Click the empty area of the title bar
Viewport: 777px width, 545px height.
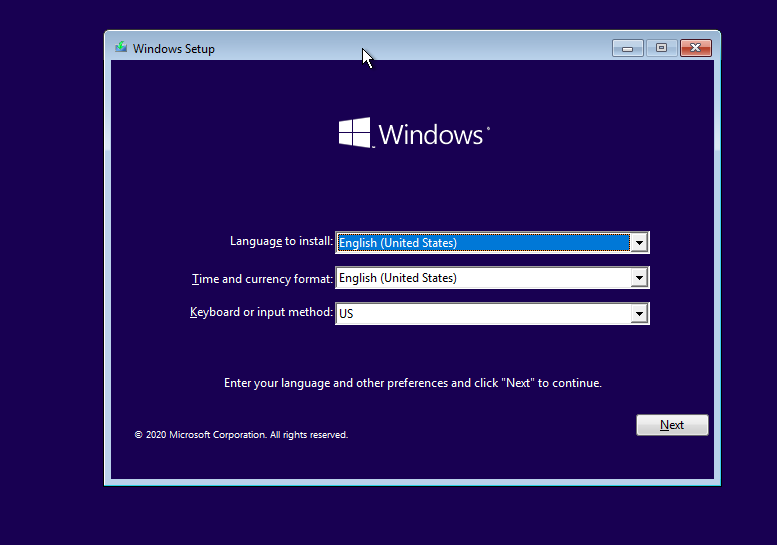point(450,48)
